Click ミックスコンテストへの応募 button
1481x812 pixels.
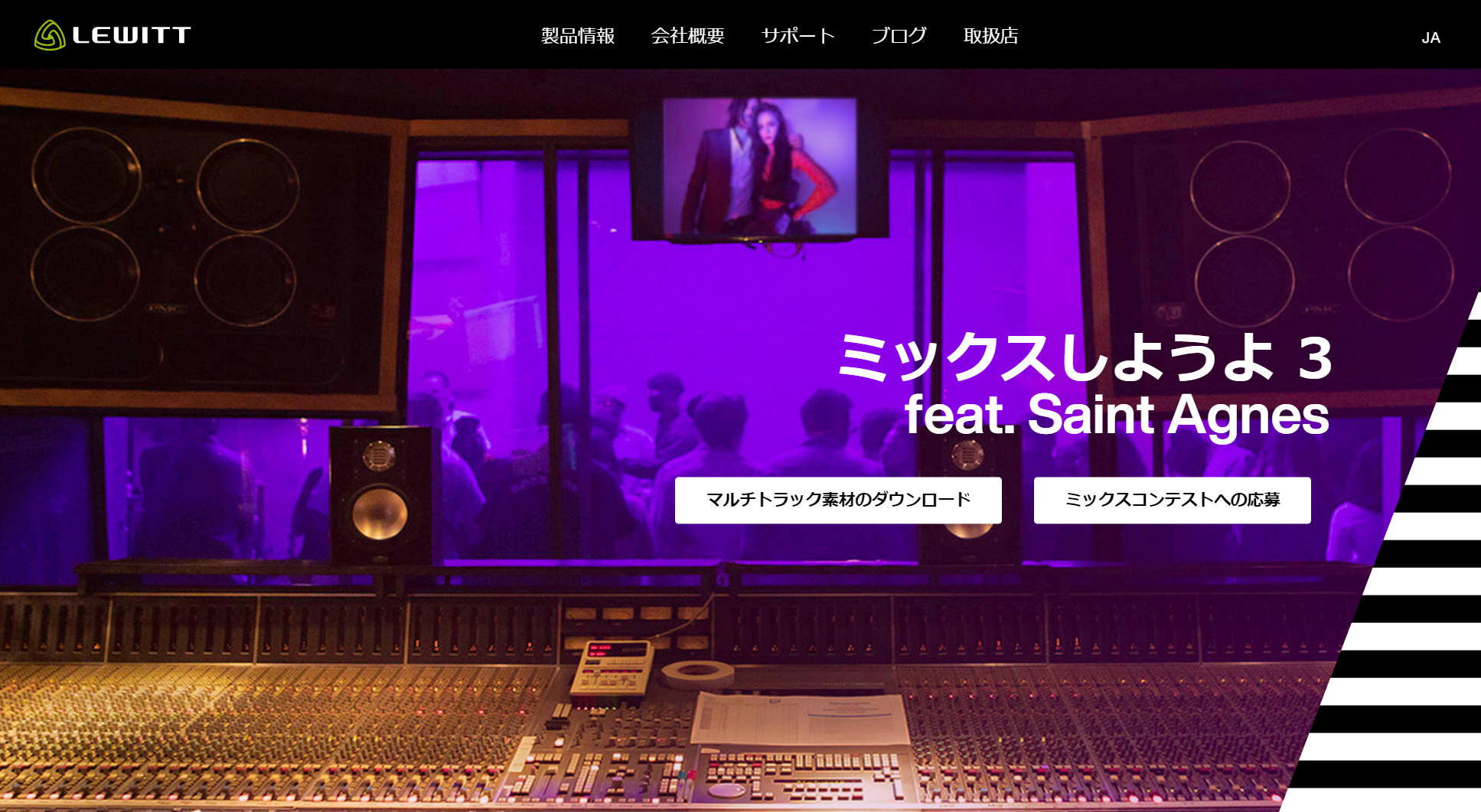[x=1172, y=501]
